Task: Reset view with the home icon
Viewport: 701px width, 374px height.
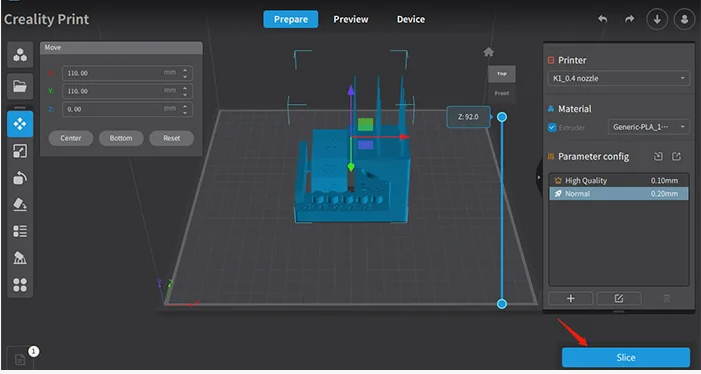Action: point(489,52)
